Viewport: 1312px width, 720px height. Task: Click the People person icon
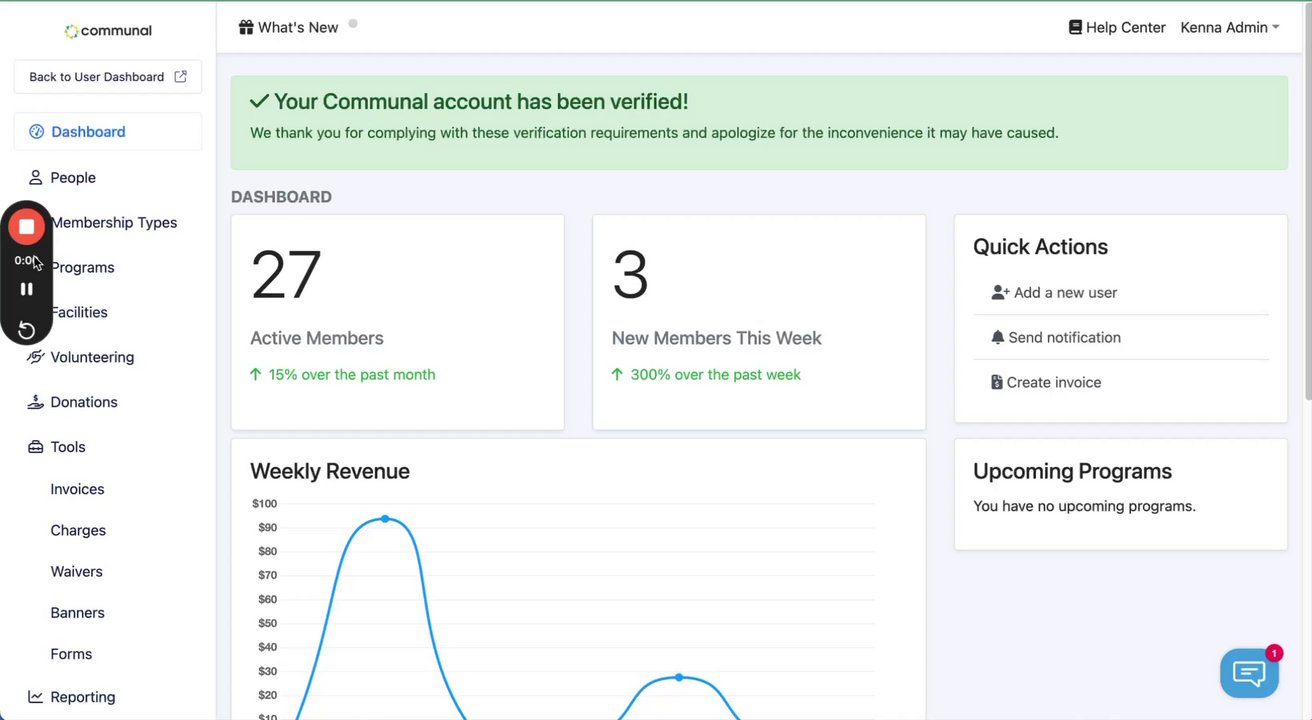[36, 178]
